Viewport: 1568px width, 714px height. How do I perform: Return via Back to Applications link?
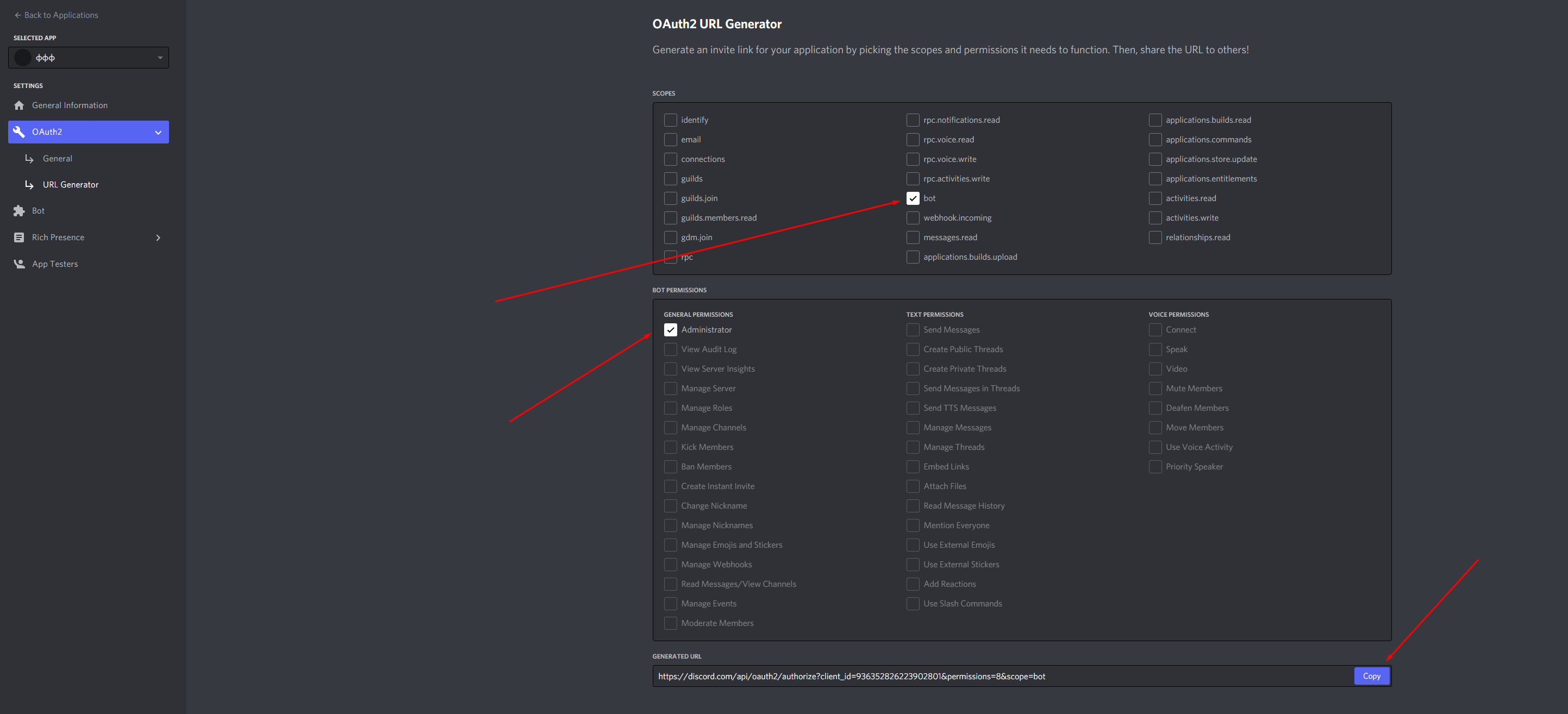[x=61, y=15]
